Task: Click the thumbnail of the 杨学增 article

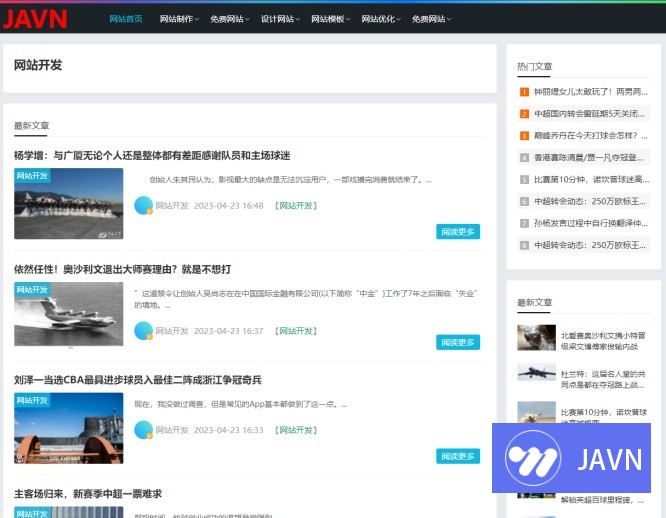Action: pyautogui.click(x=68, y=203)
